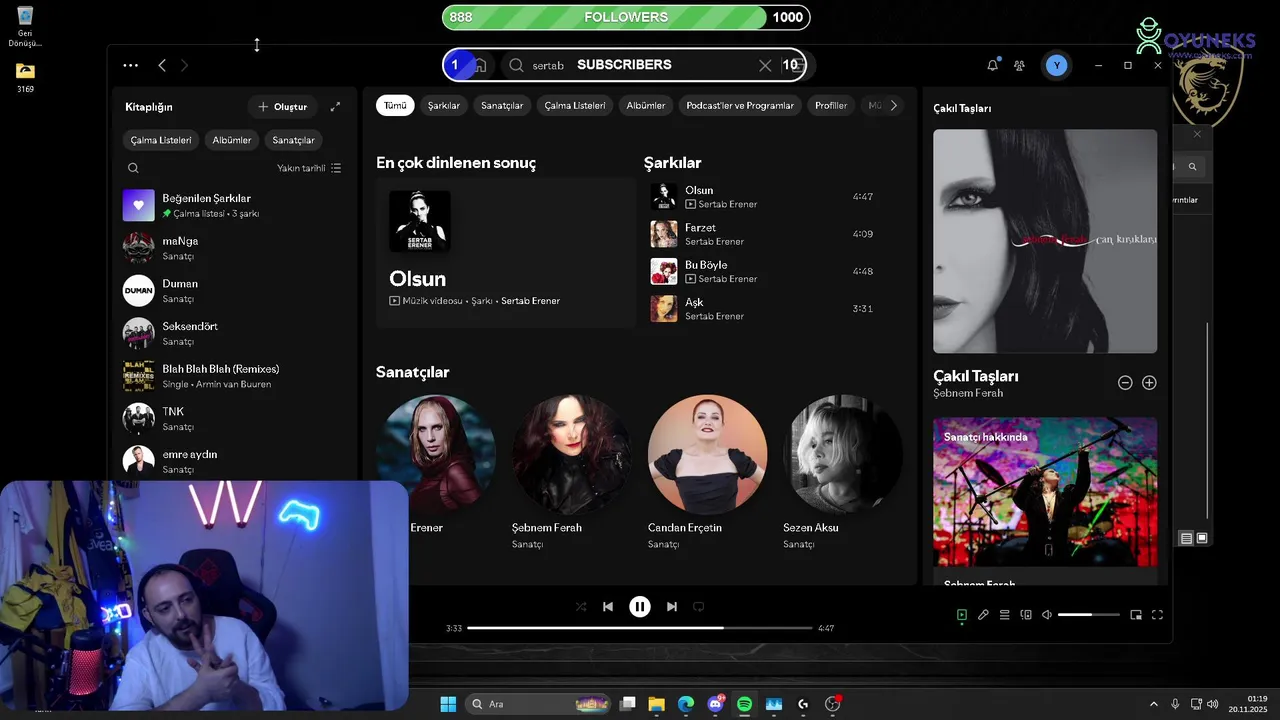Select the Profiller results tab
This screenshot has width=1280, height=720.
[x=831, y=105]
